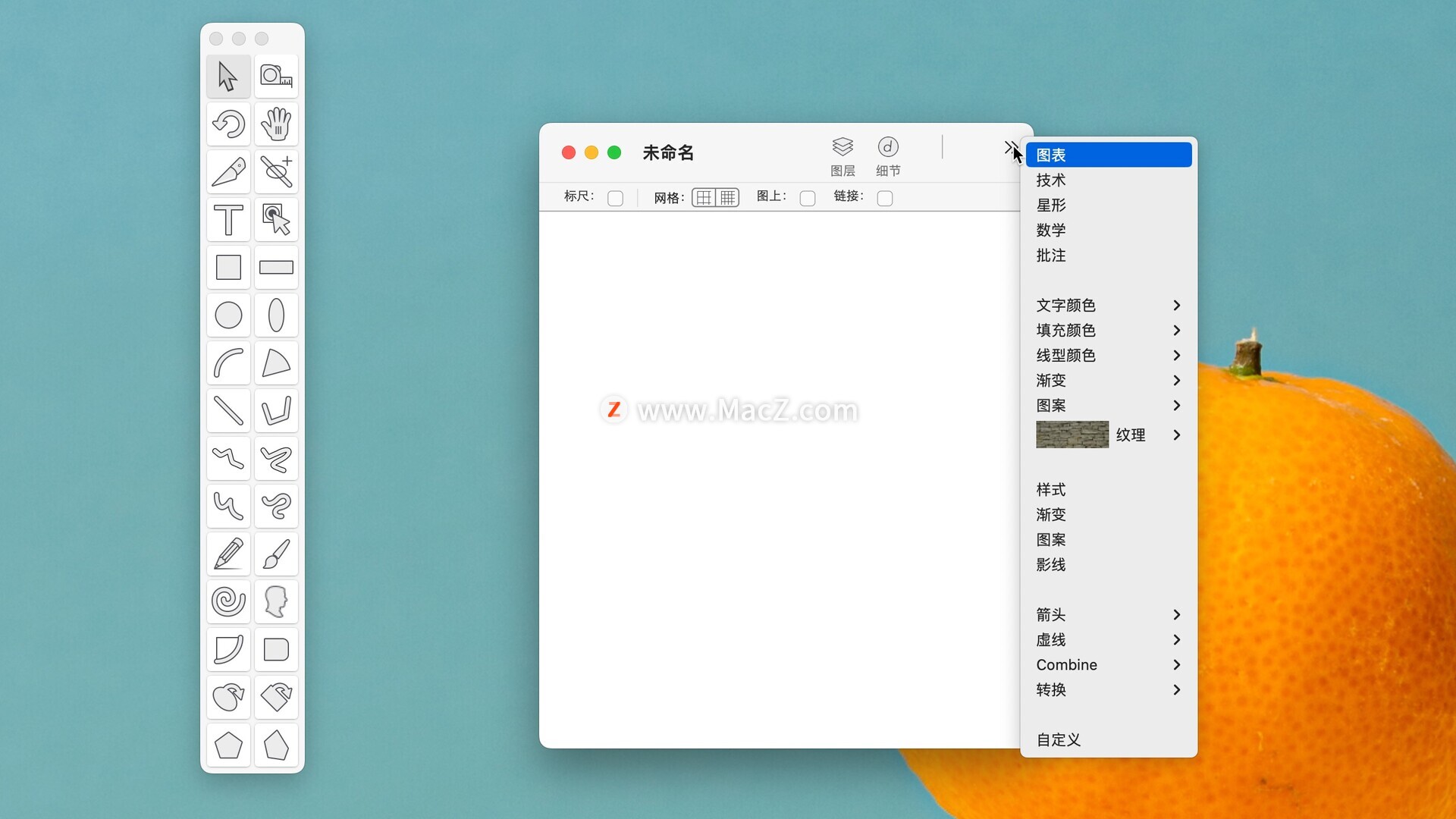Expand the 线型颜色 submenu
The height and width of the screenshot is (819, 1456).
1109,355
